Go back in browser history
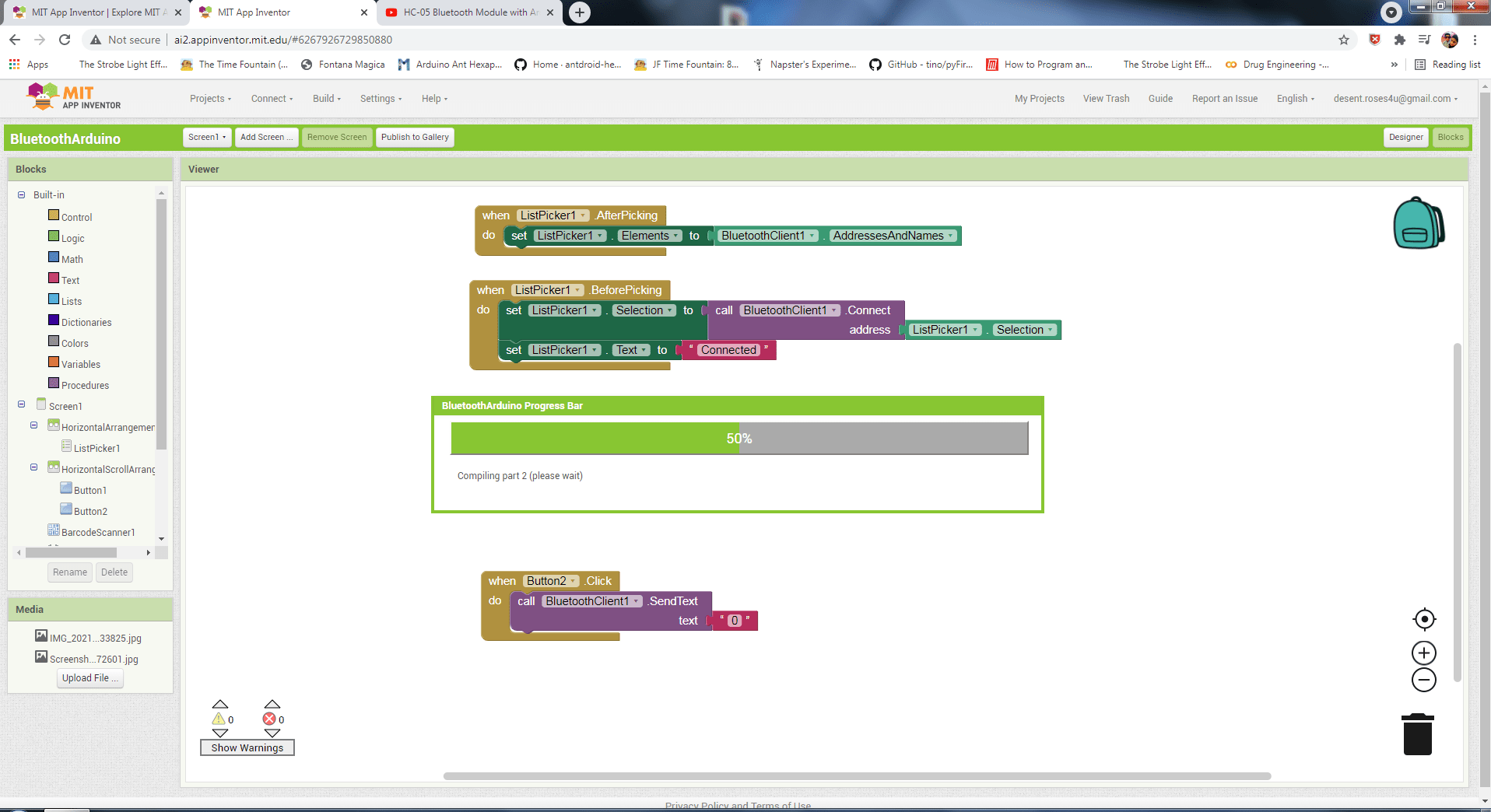 coord(15,40)
